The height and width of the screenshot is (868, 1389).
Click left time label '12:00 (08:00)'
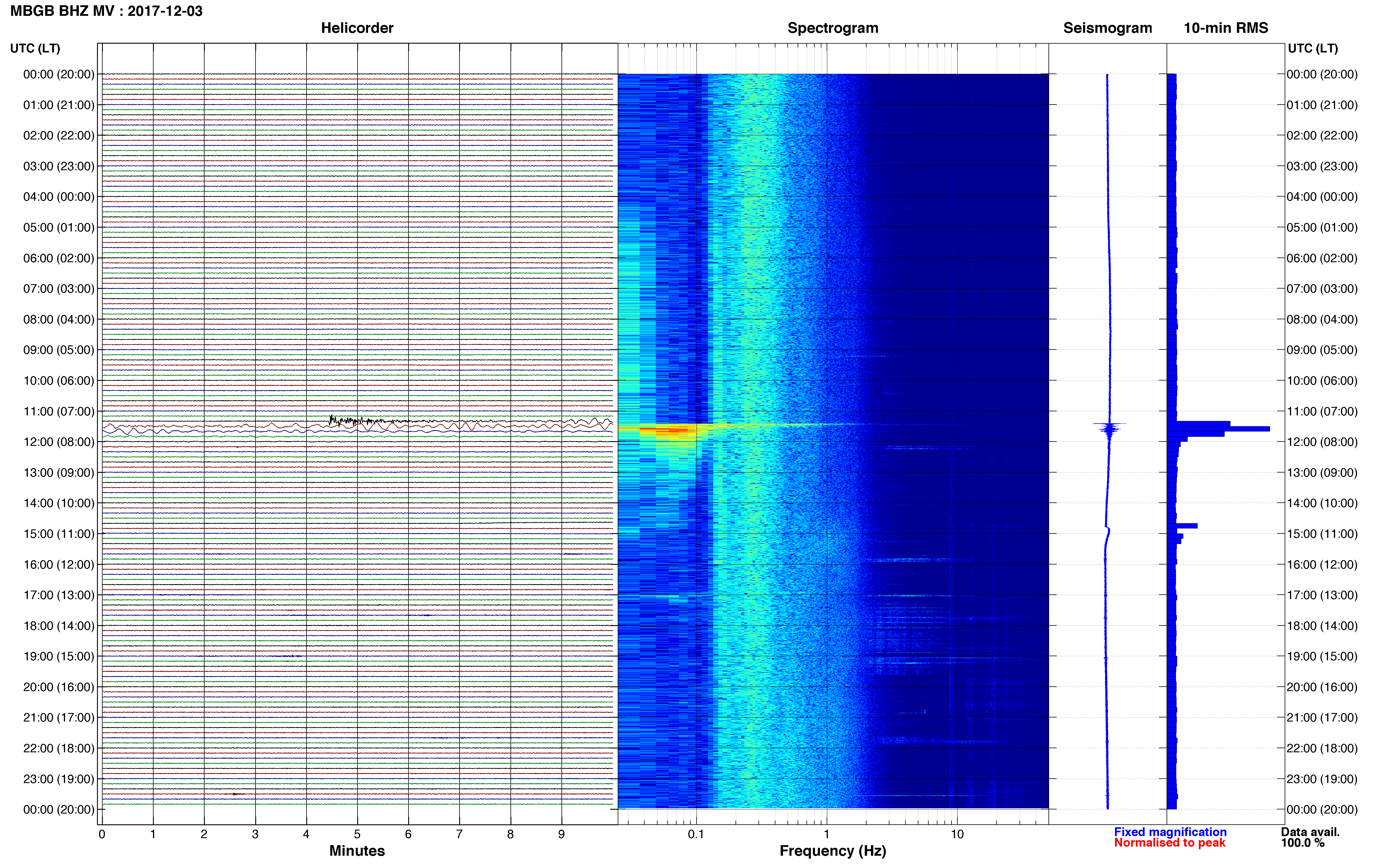click(59, 441)
